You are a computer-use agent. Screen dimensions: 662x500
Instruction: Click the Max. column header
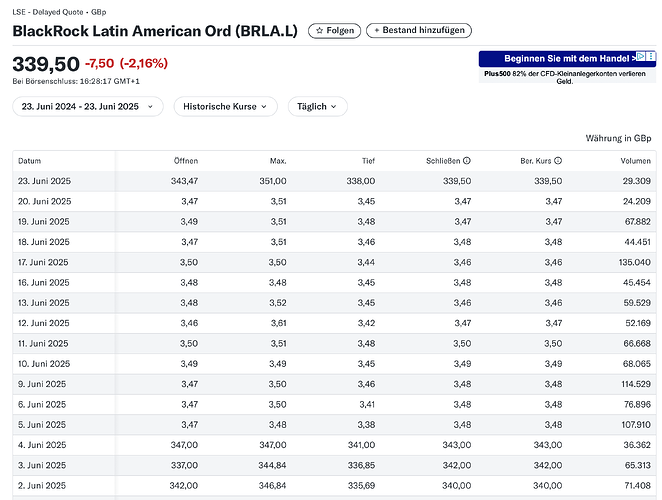tap(278, 161)
